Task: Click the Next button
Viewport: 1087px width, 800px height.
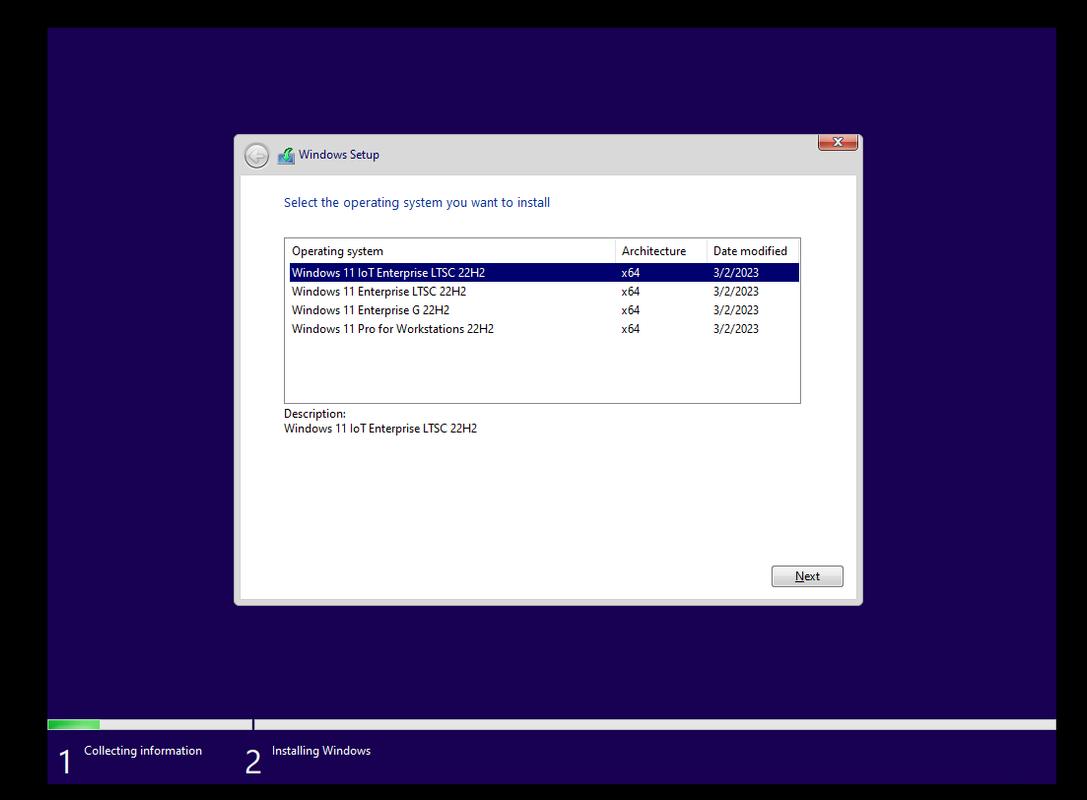Action: (807, 576)
